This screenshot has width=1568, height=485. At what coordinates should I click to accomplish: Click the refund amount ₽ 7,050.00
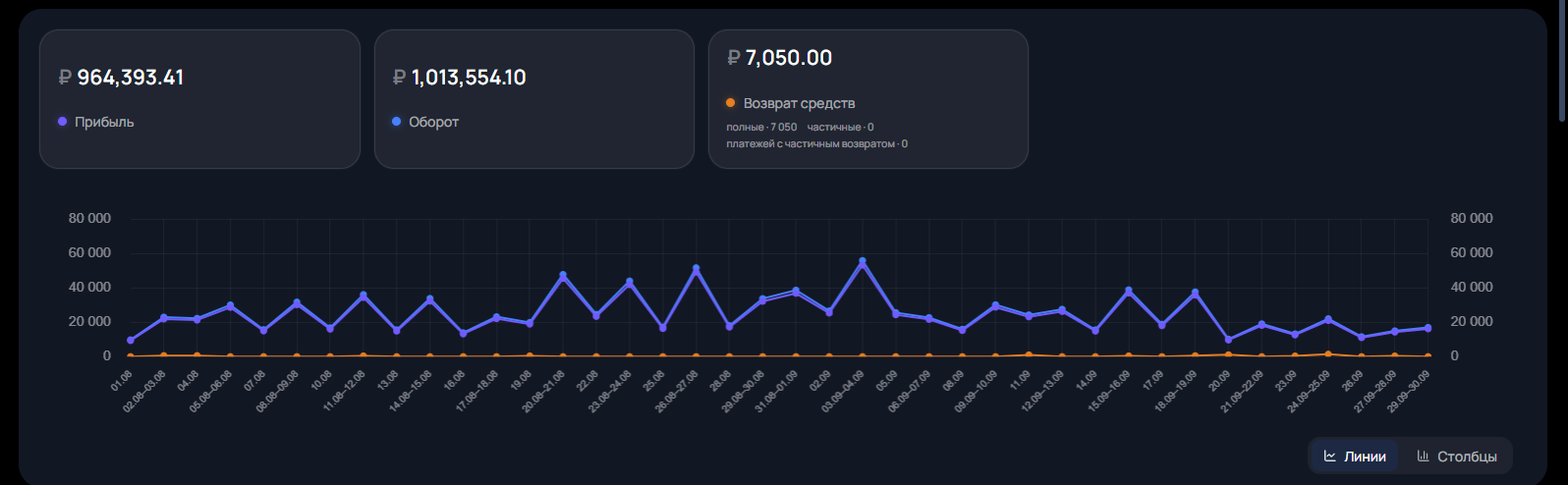click(779, 58)
